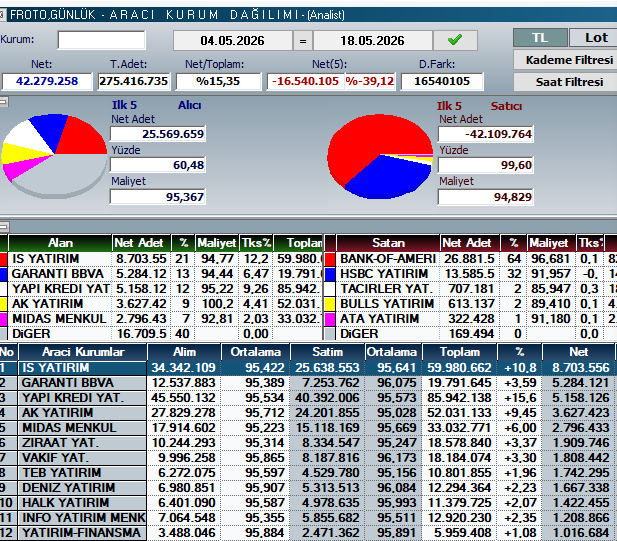Sort by Toplam header in lower table
The image size is (617, 541).
460,352
